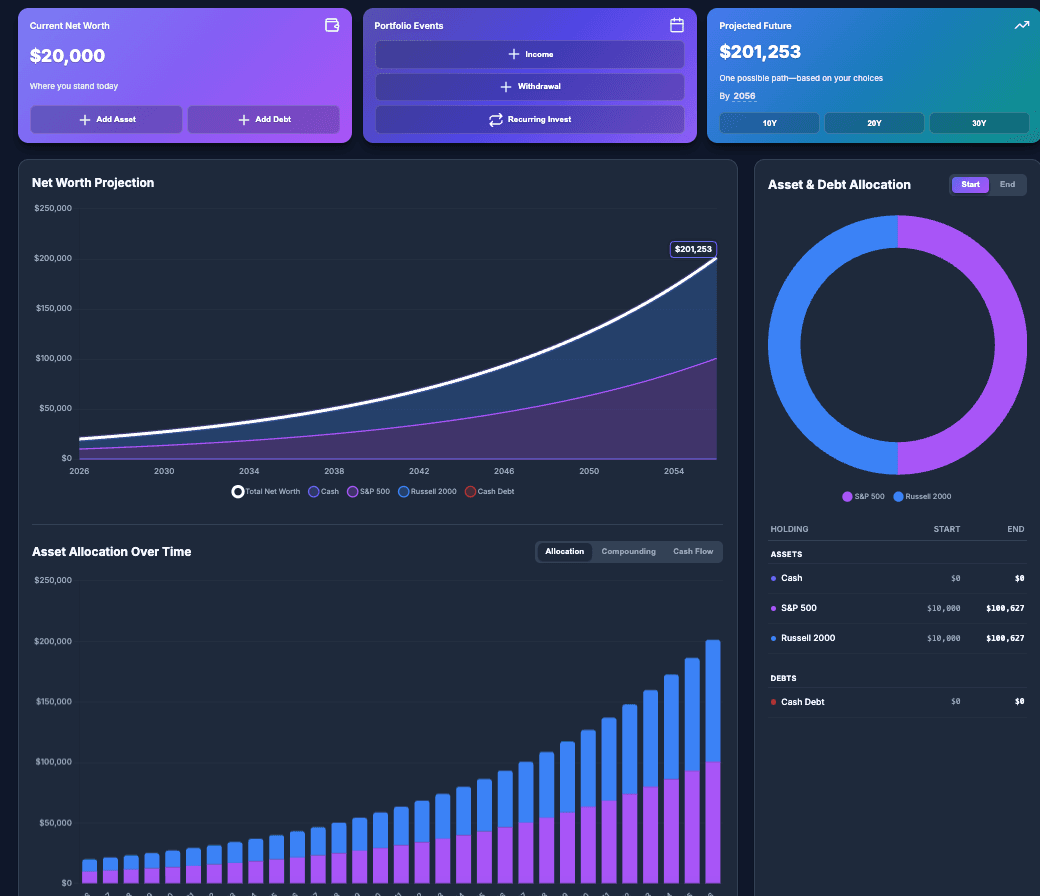The height and width of the screenshot is (896, 1040).
Task: Switch to the Compounding tab
Action: pos(628,551)
